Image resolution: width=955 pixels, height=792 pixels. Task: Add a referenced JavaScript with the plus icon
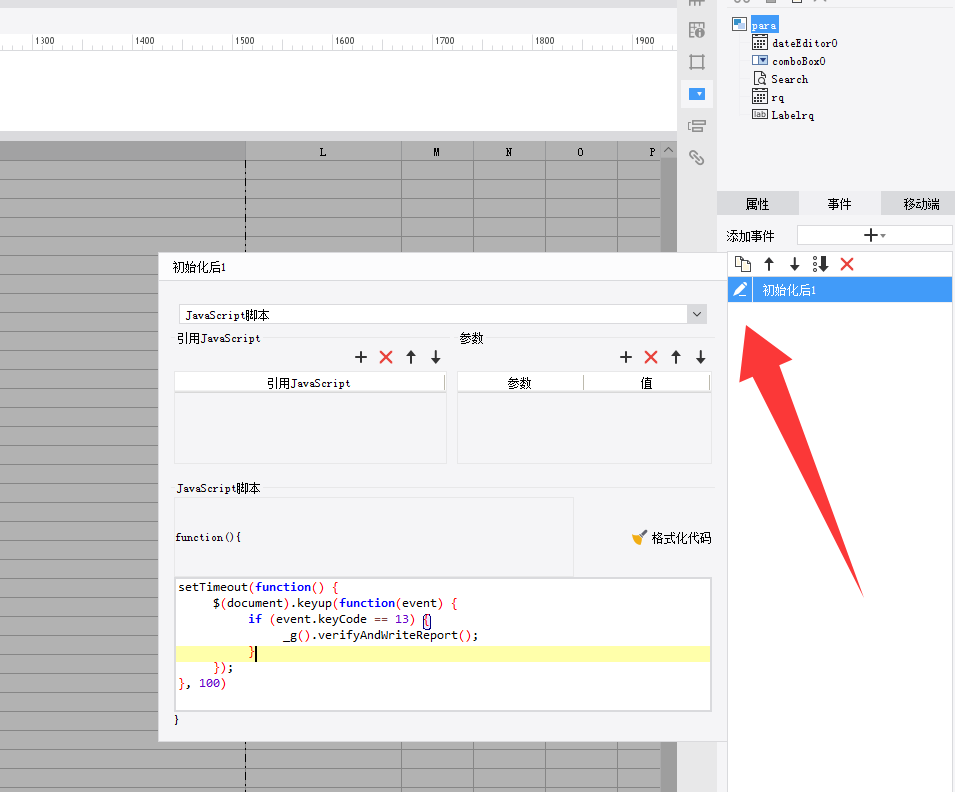[361, 357]
